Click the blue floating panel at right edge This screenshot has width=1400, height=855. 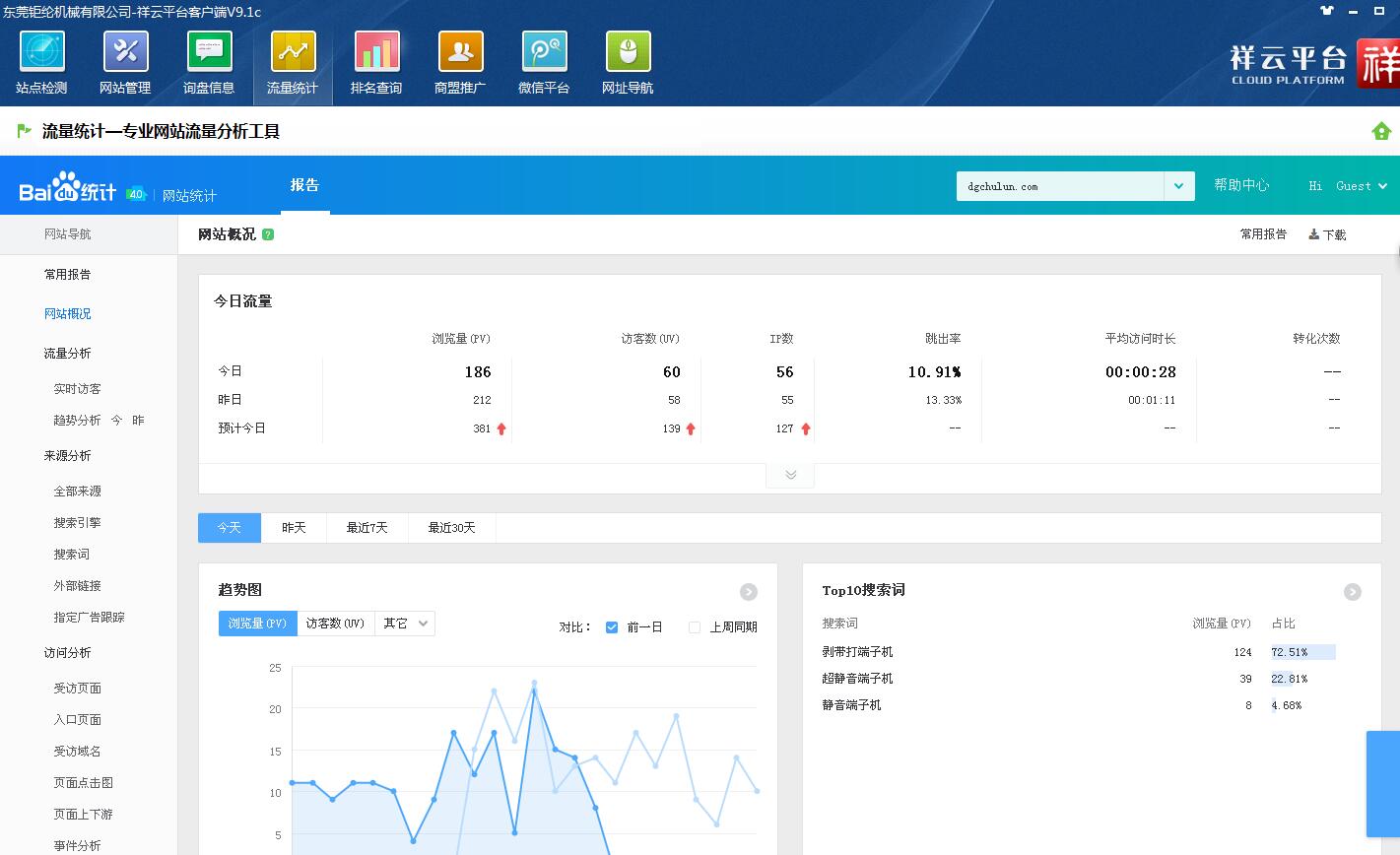click(1383, 784)
